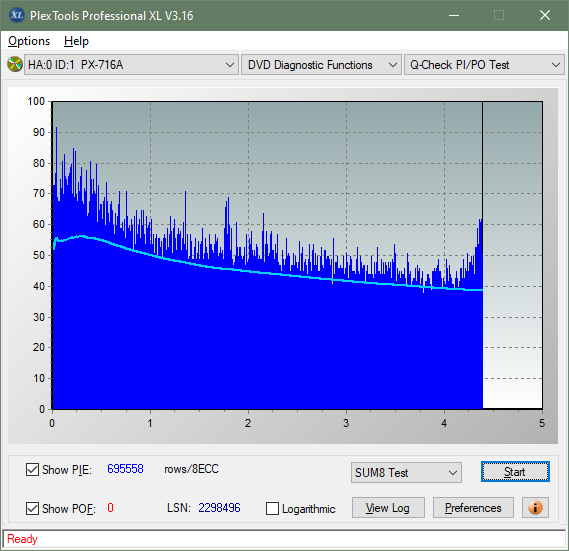Toggle the Show PIE checkbox

click(x=32, y=469)
